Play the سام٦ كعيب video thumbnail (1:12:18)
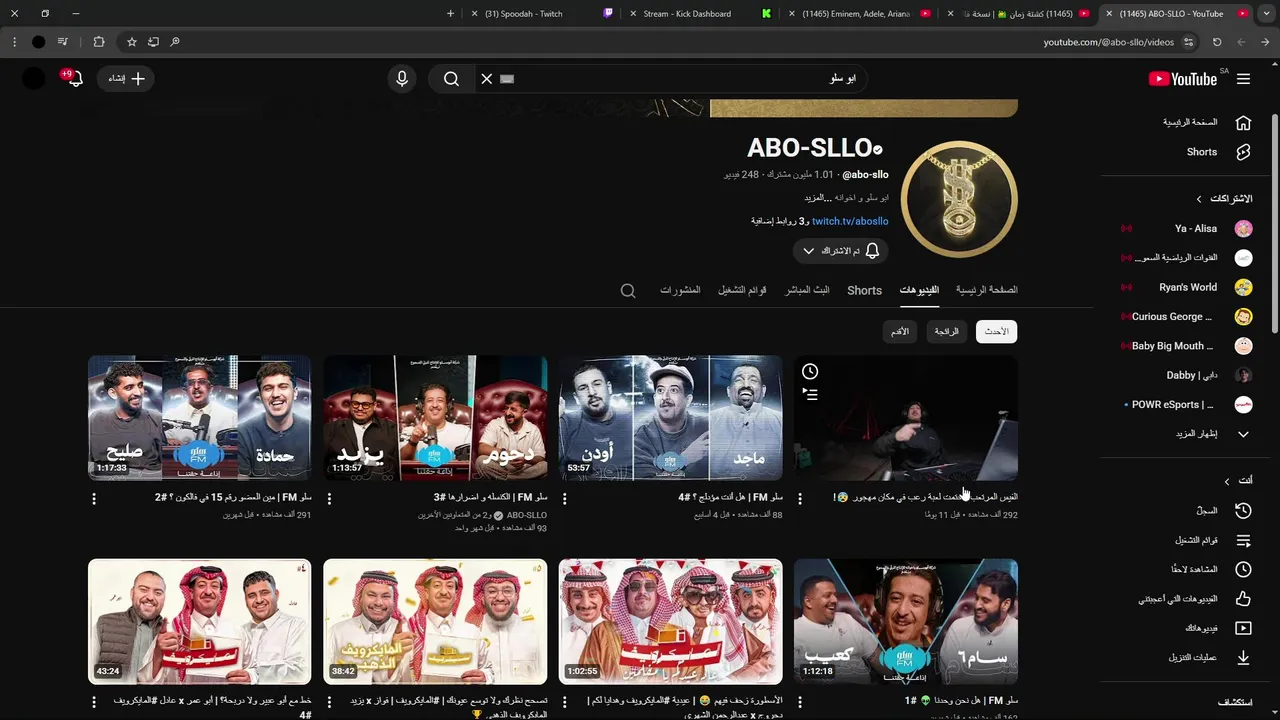 click(906, 622)
